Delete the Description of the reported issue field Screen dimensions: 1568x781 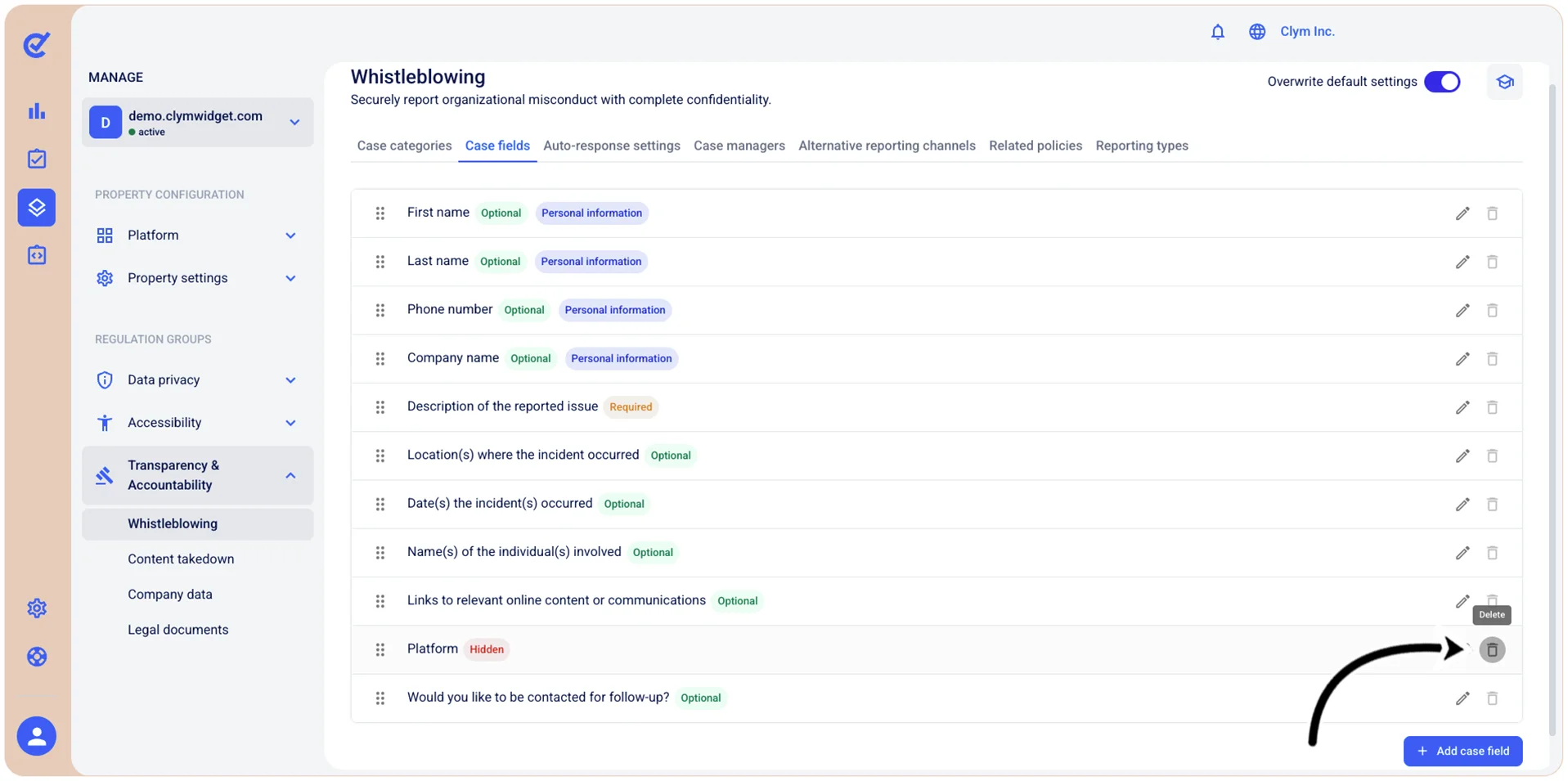[1492, 407]
